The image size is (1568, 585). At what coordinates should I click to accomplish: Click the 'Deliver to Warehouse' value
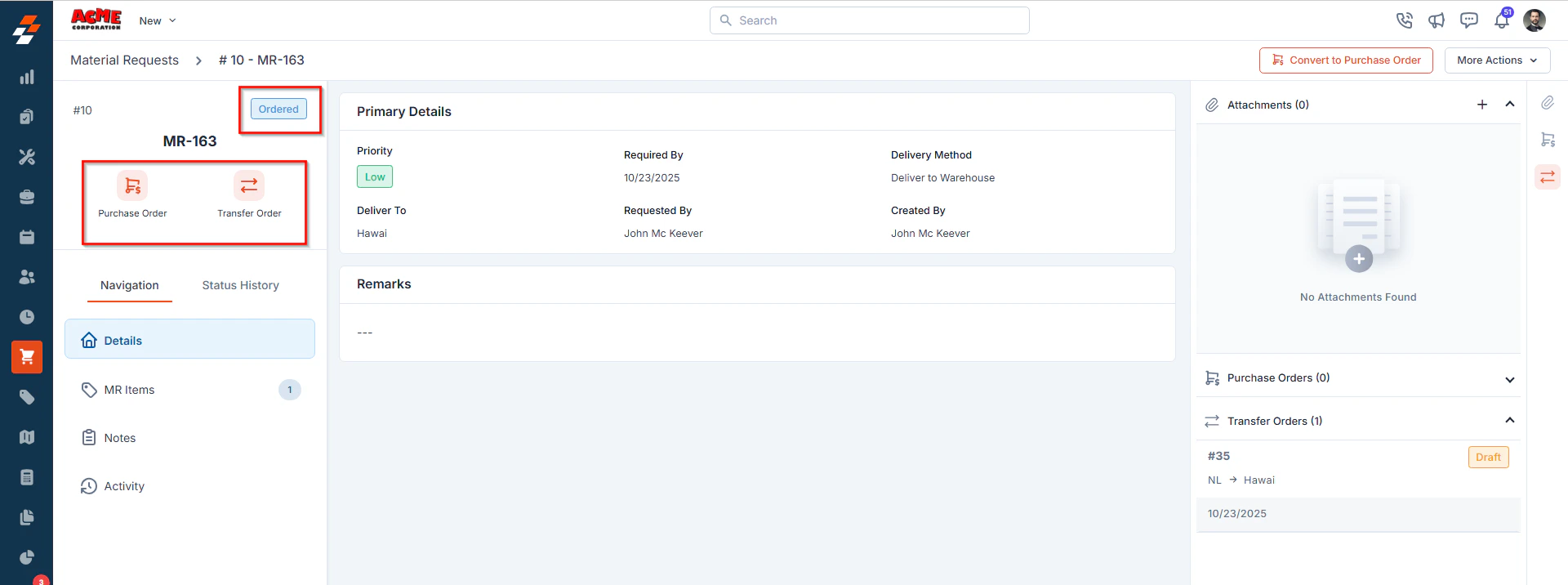[x=942, y=178]
